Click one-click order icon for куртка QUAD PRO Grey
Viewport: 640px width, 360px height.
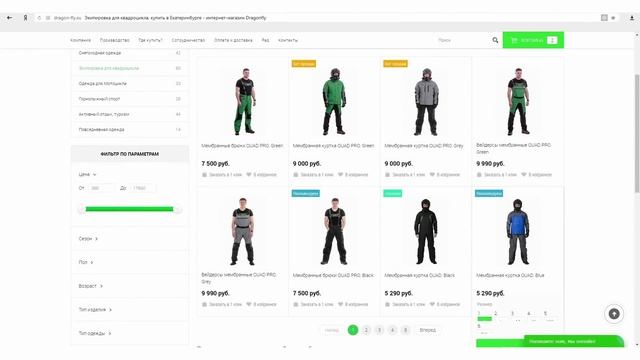pos(387,175)
